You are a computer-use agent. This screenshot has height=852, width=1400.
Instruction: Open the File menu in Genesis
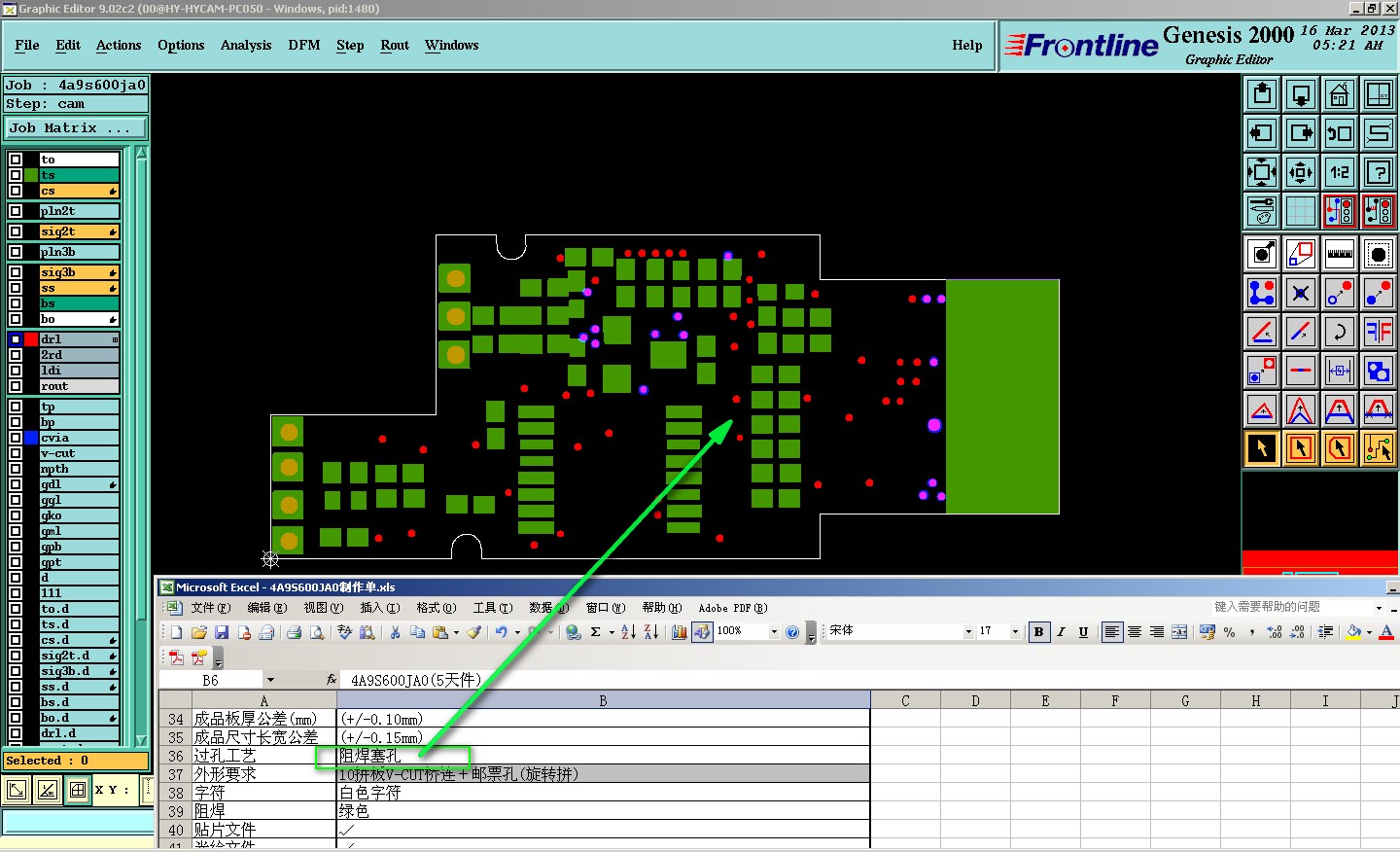tap(27, 46)
